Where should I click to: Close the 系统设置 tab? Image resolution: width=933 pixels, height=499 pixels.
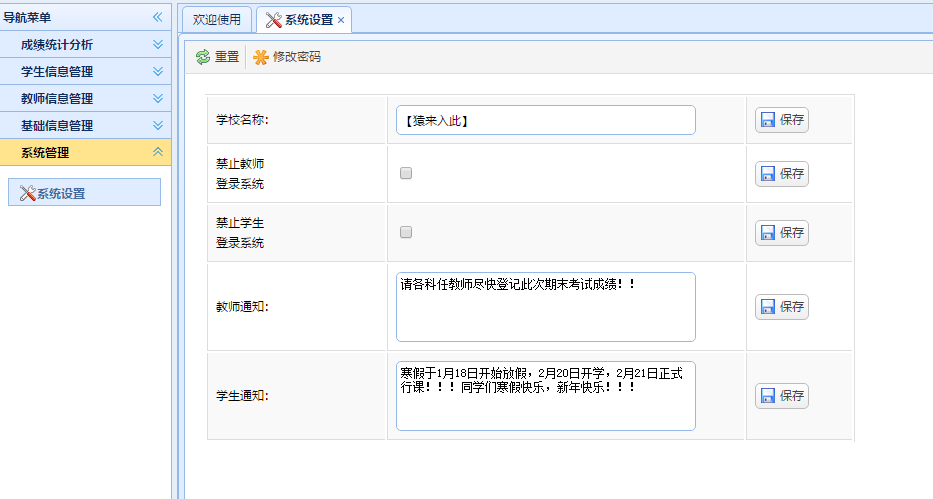(x=341, y=20)
